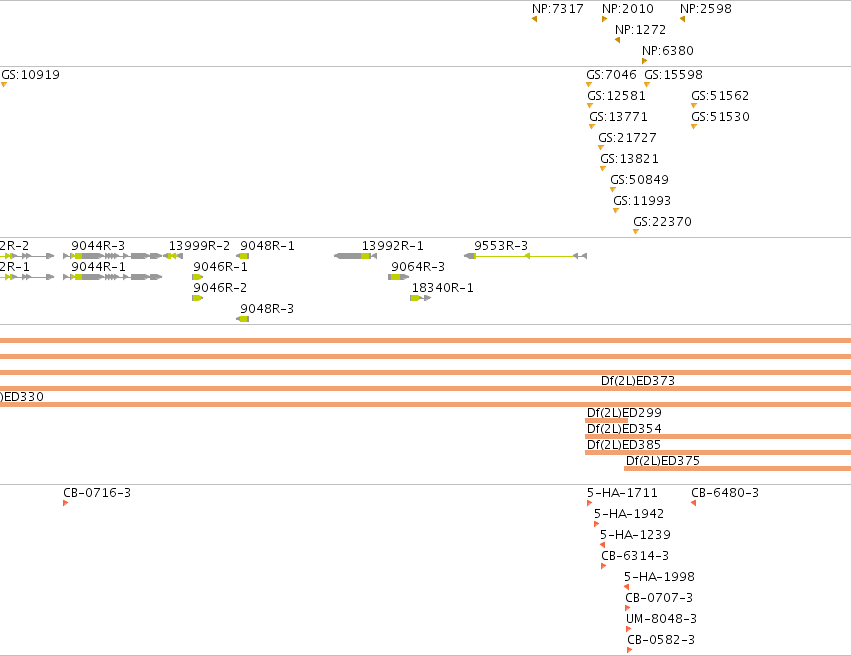
Task: Select the NP:1272 insertion marker
Action: (x=618, y=40)
